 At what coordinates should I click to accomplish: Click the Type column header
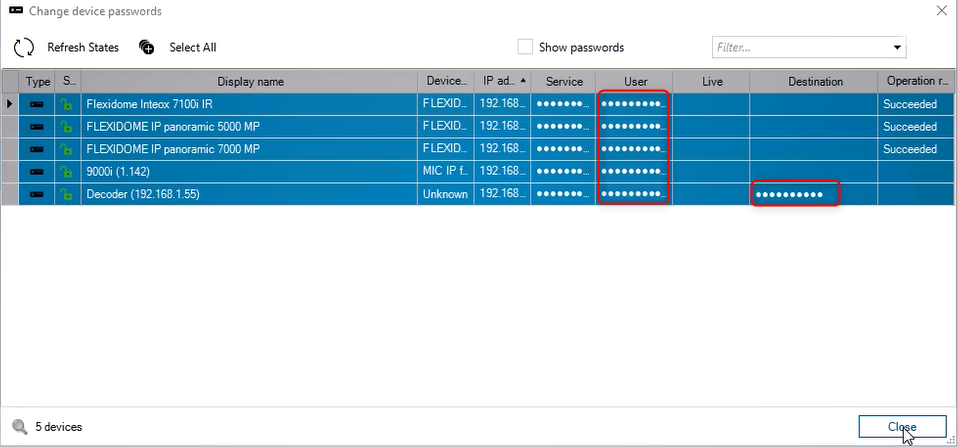38,81
